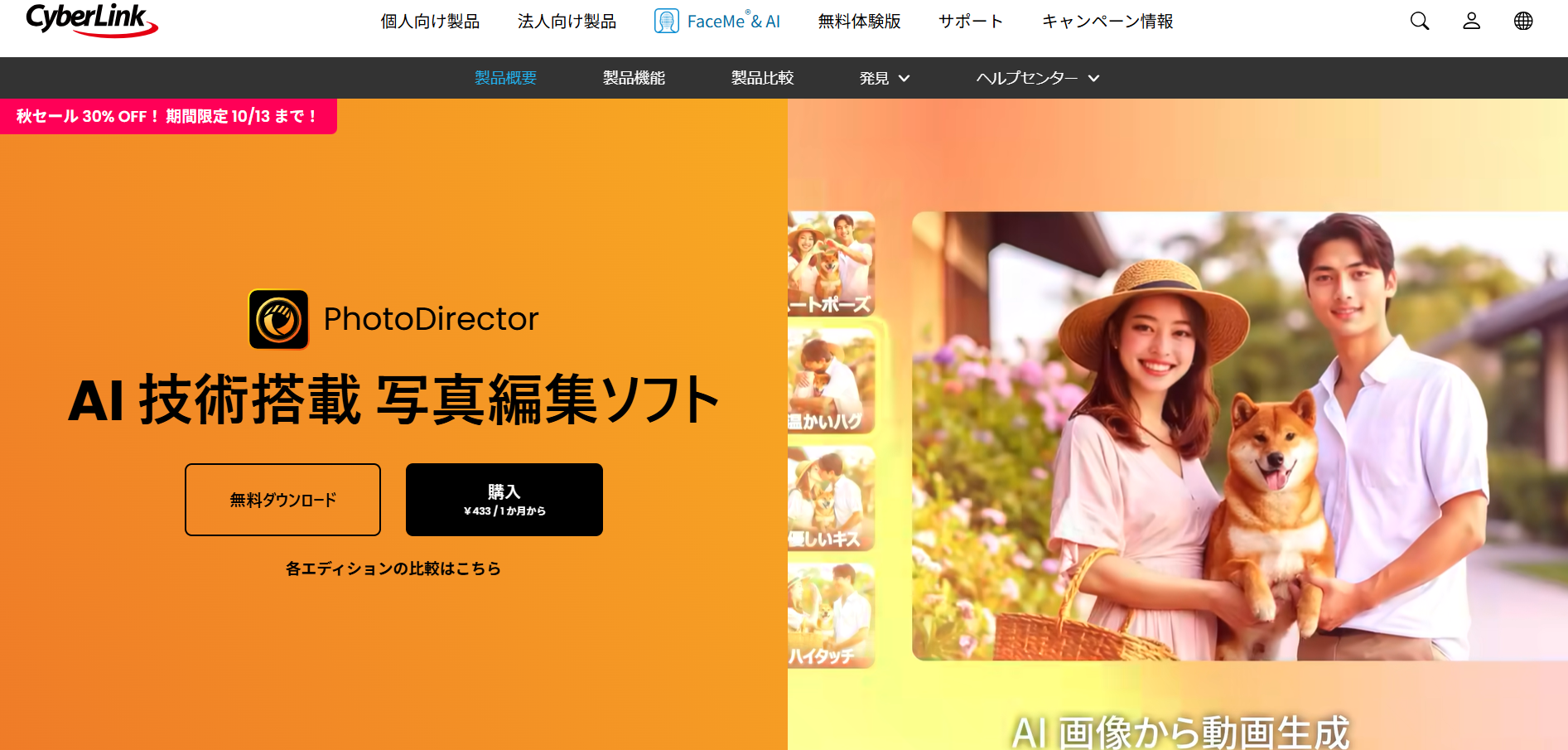Select the 製品概要 tab
The height and width of the screenshot is (750, 1568).
505,78
